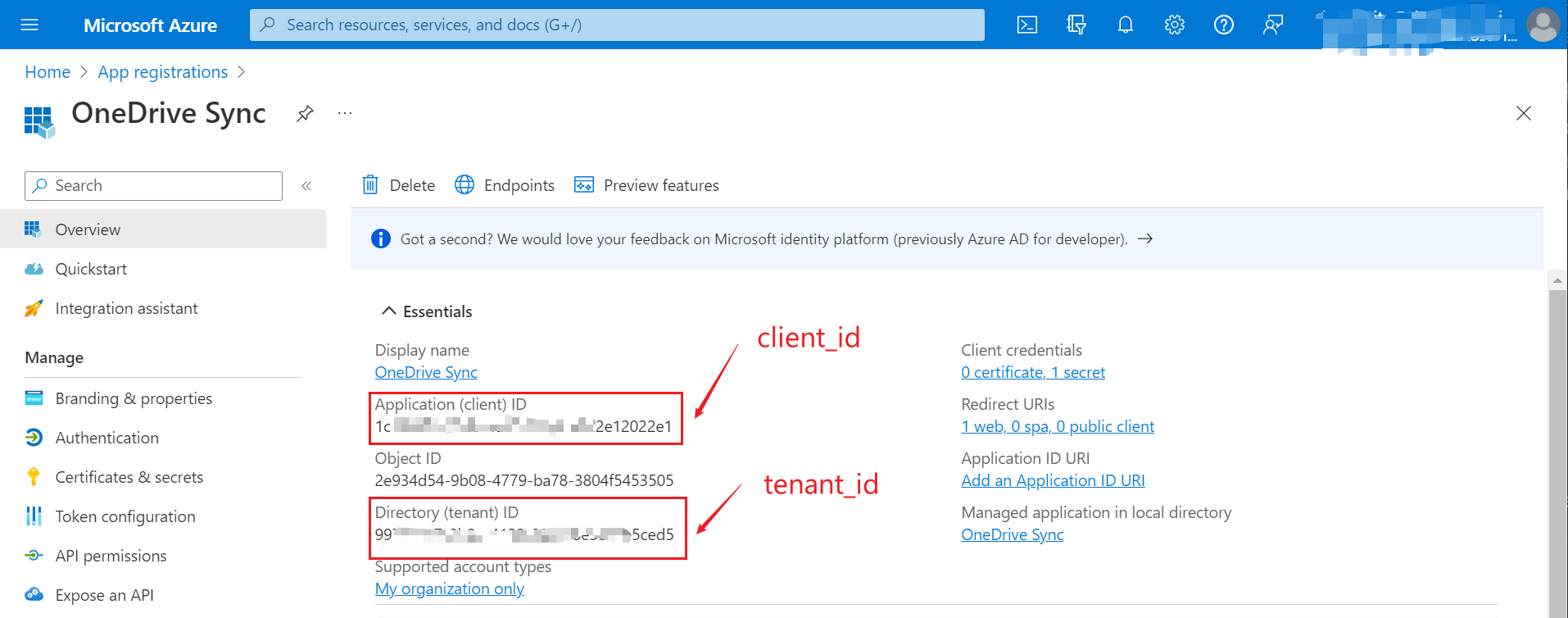
Task: Open OneDrive Sync display name link
Action: click(426, 372)
